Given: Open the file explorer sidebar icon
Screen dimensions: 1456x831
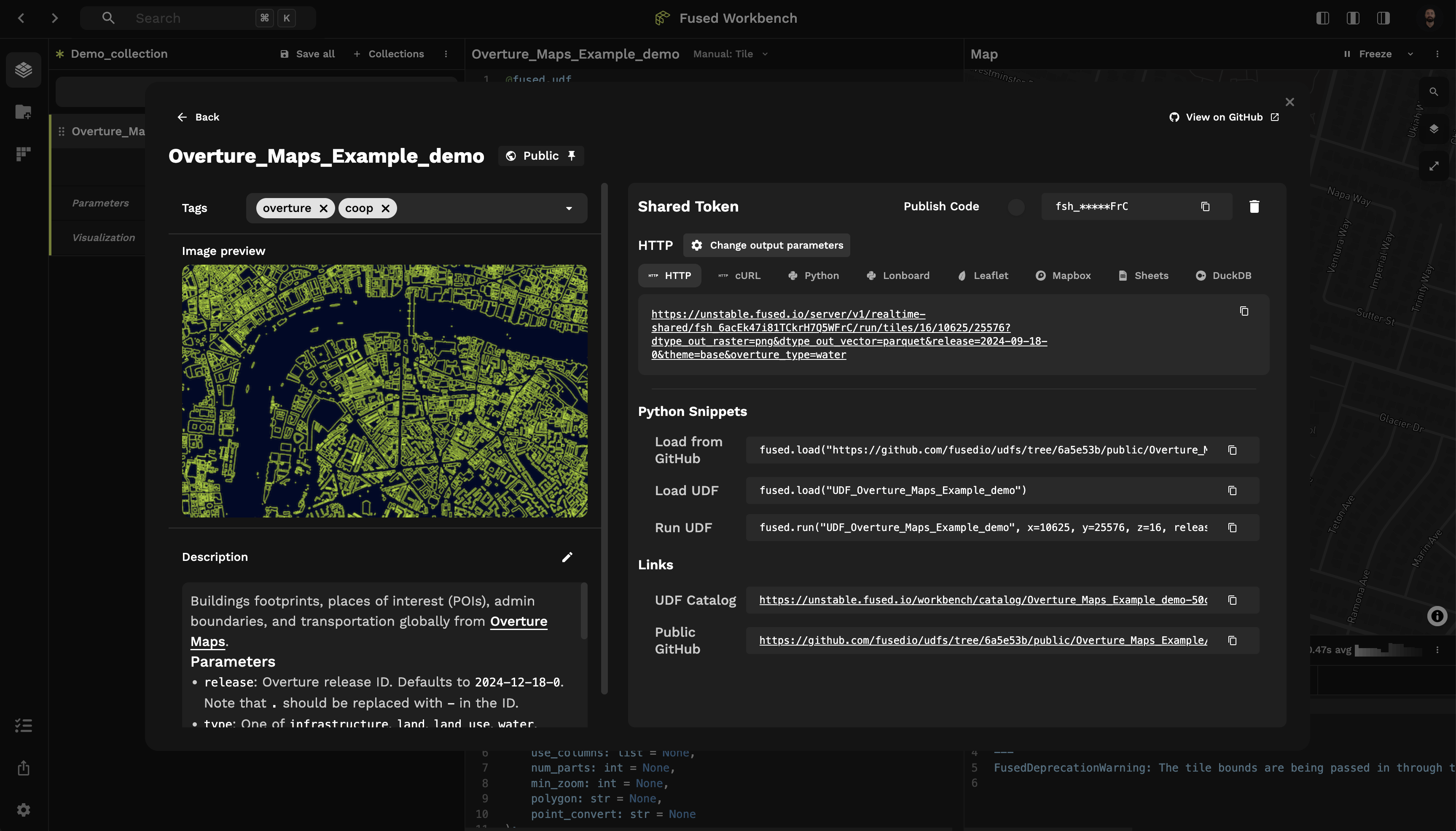Looking at the screenshot, I should pyautogui.click(x=24, y=112).
